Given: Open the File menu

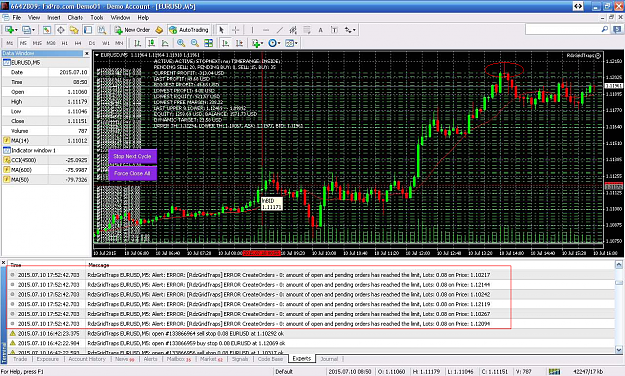Looking at the screenshot, I should (17, 18).
